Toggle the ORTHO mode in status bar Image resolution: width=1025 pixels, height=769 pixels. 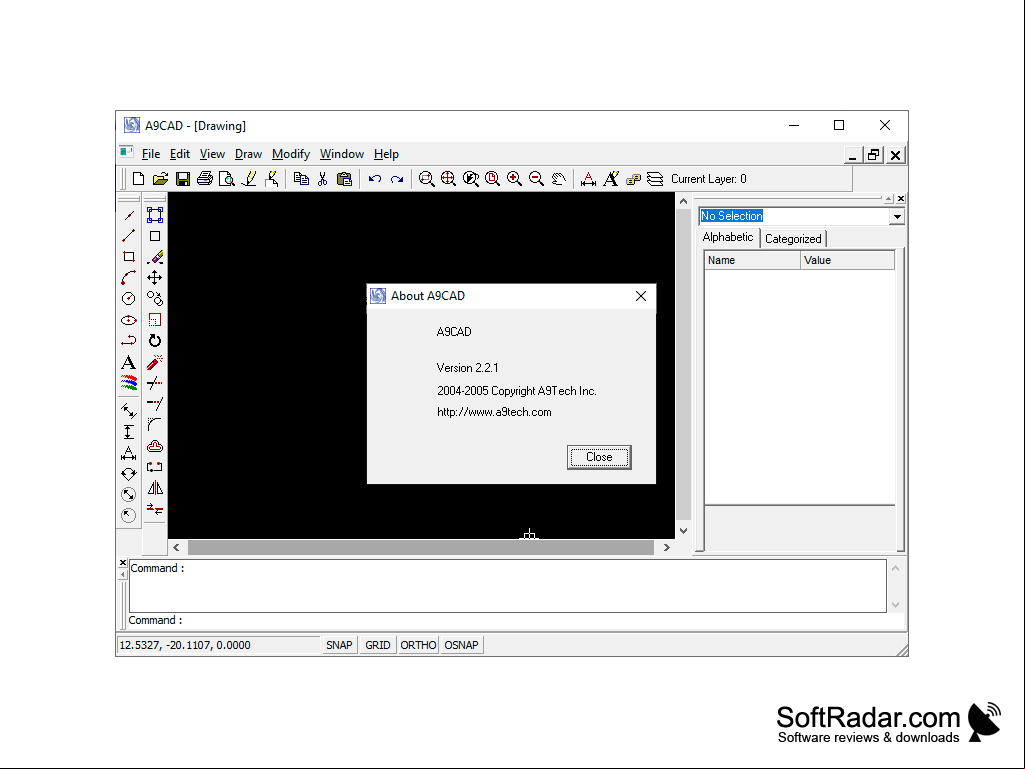[418, 645]
